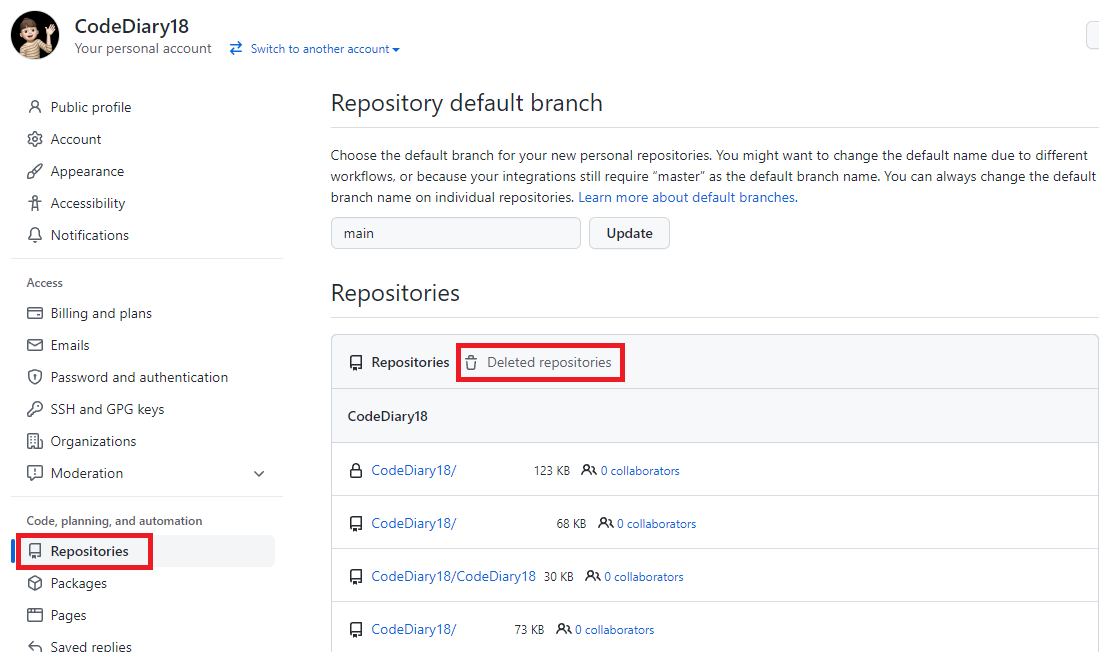Click repo icon beside CodeDiary18/CodeDiary18
The width and height of the screenshot is (1099, 652).
coord(356,577)
